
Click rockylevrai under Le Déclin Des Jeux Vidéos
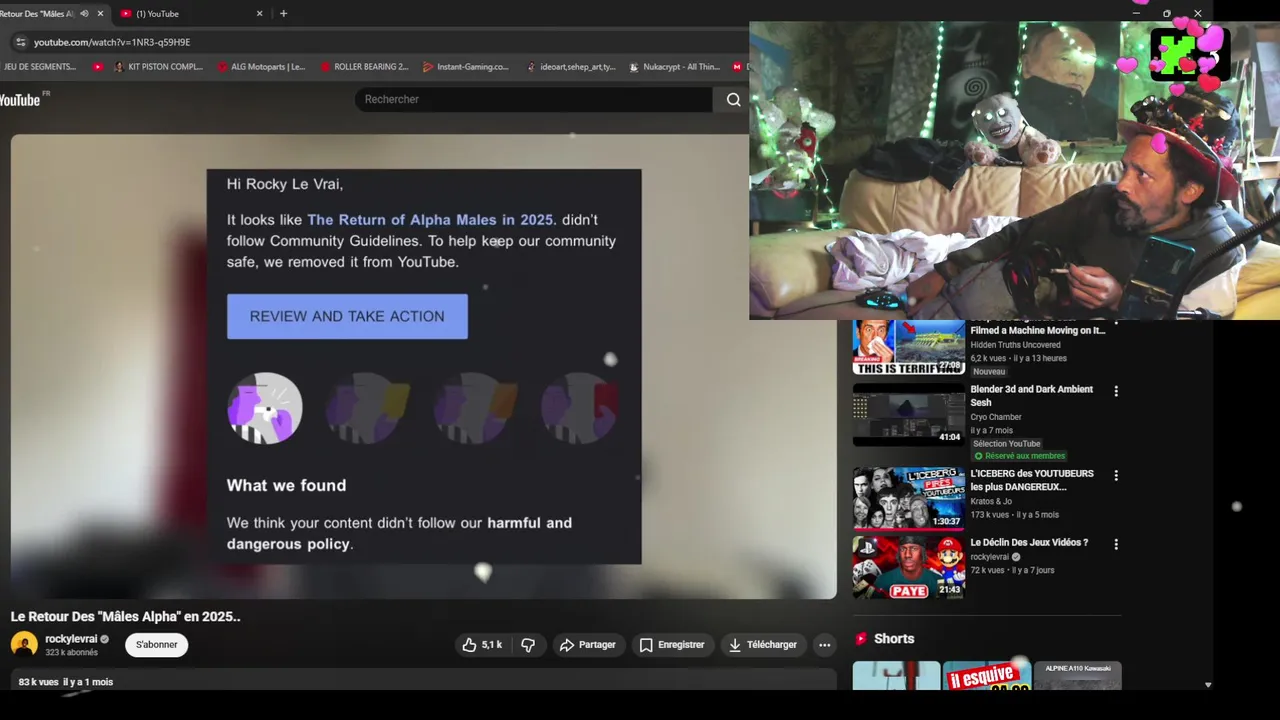pos(990,557)
